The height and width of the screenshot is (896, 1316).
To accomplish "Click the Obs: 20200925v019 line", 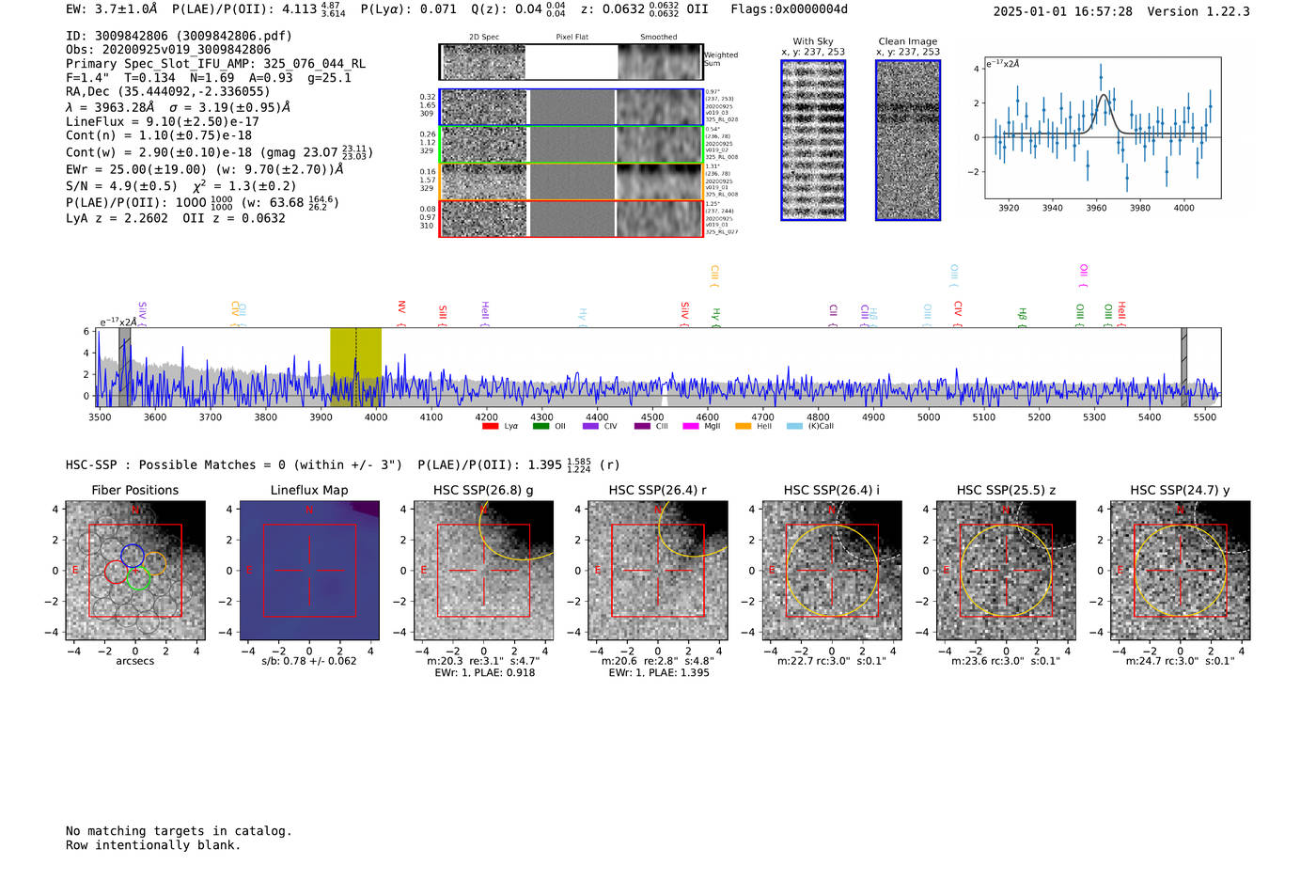I will 168,50.
